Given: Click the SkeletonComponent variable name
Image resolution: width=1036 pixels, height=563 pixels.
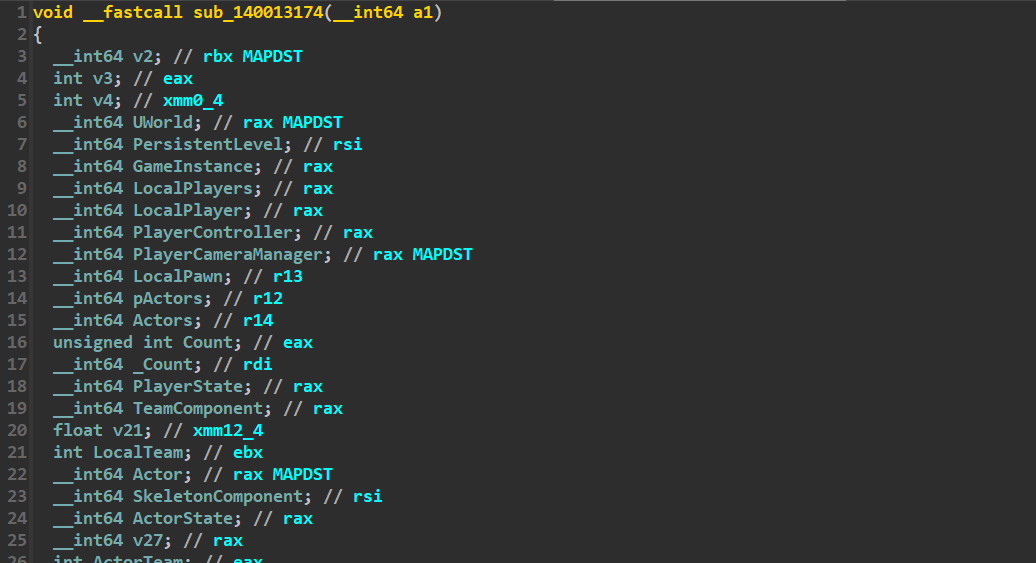Looking at the screenshot, I should (217, 496).
